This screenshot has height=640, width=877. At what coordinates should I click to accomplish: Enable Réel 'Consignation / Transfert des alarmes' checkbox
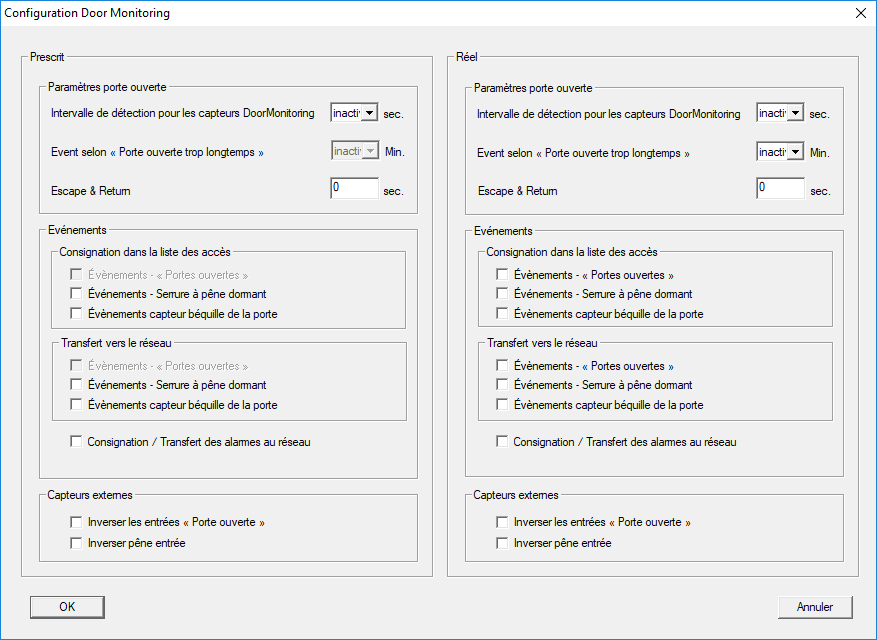[502, 442]
